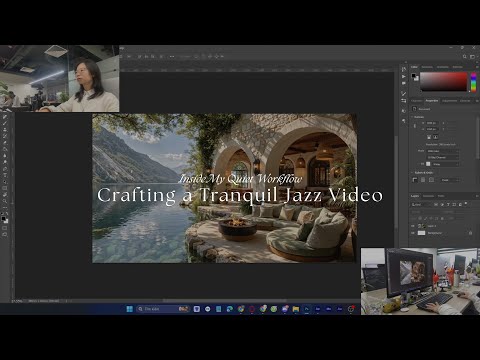Select the Eraser tool
480x360 pixels.
tap(5, 142)
